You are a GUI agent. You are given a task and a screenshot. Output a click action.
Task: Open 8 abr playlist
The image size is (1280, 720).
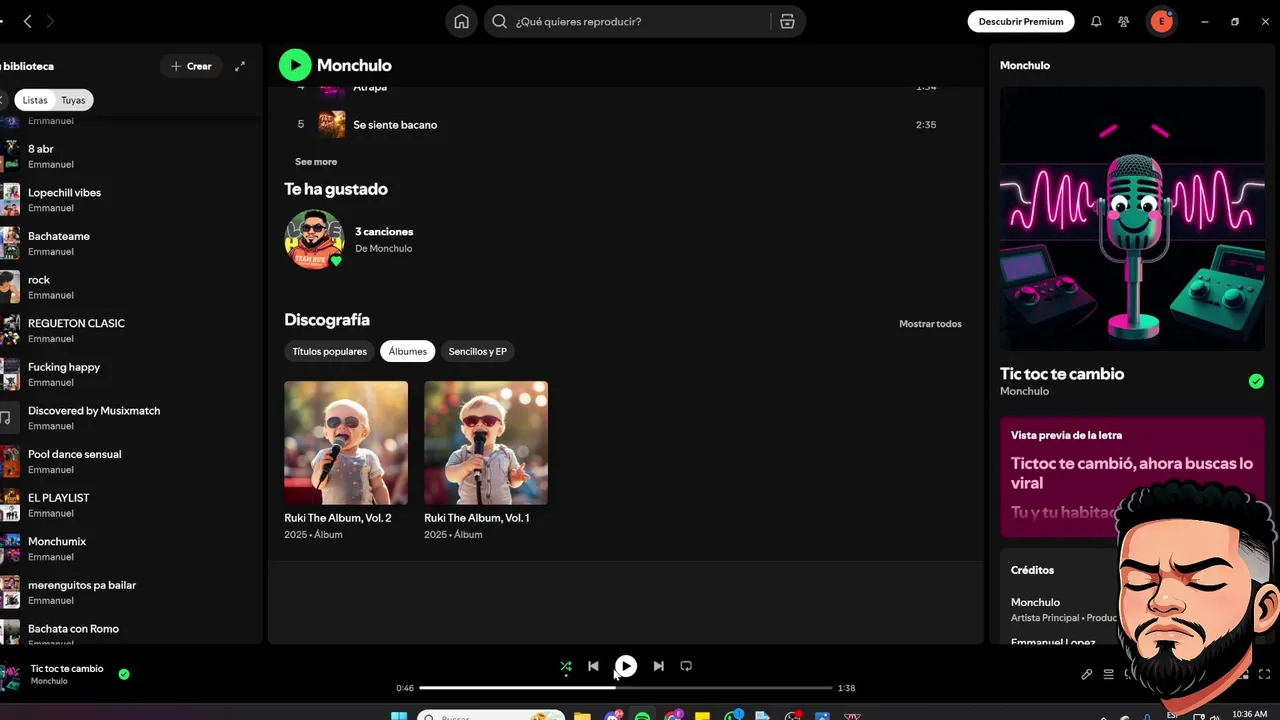[x=130, y=156]
